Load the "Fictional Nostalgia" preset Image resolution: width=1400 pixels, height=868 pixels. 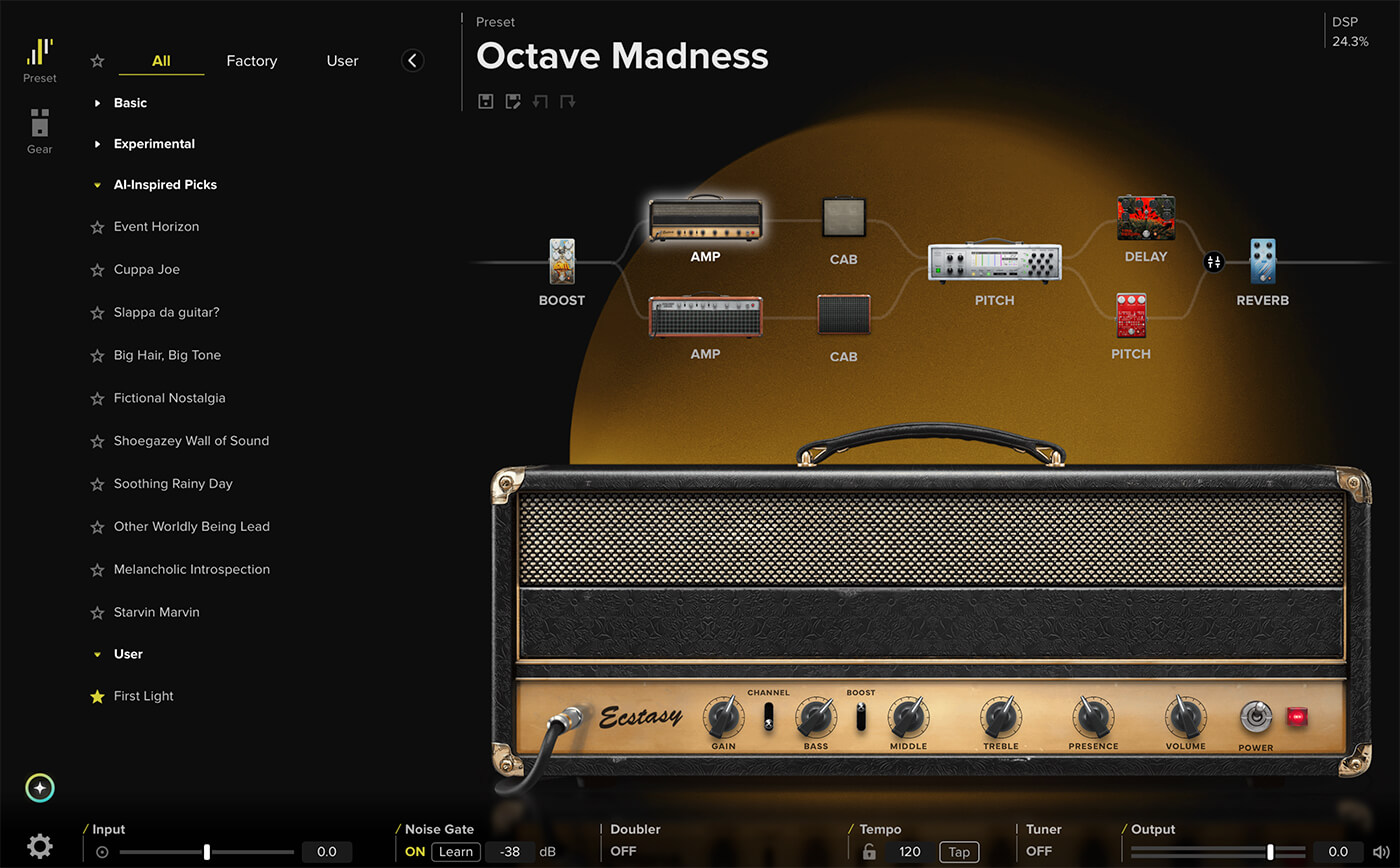(x=169, y=398)
